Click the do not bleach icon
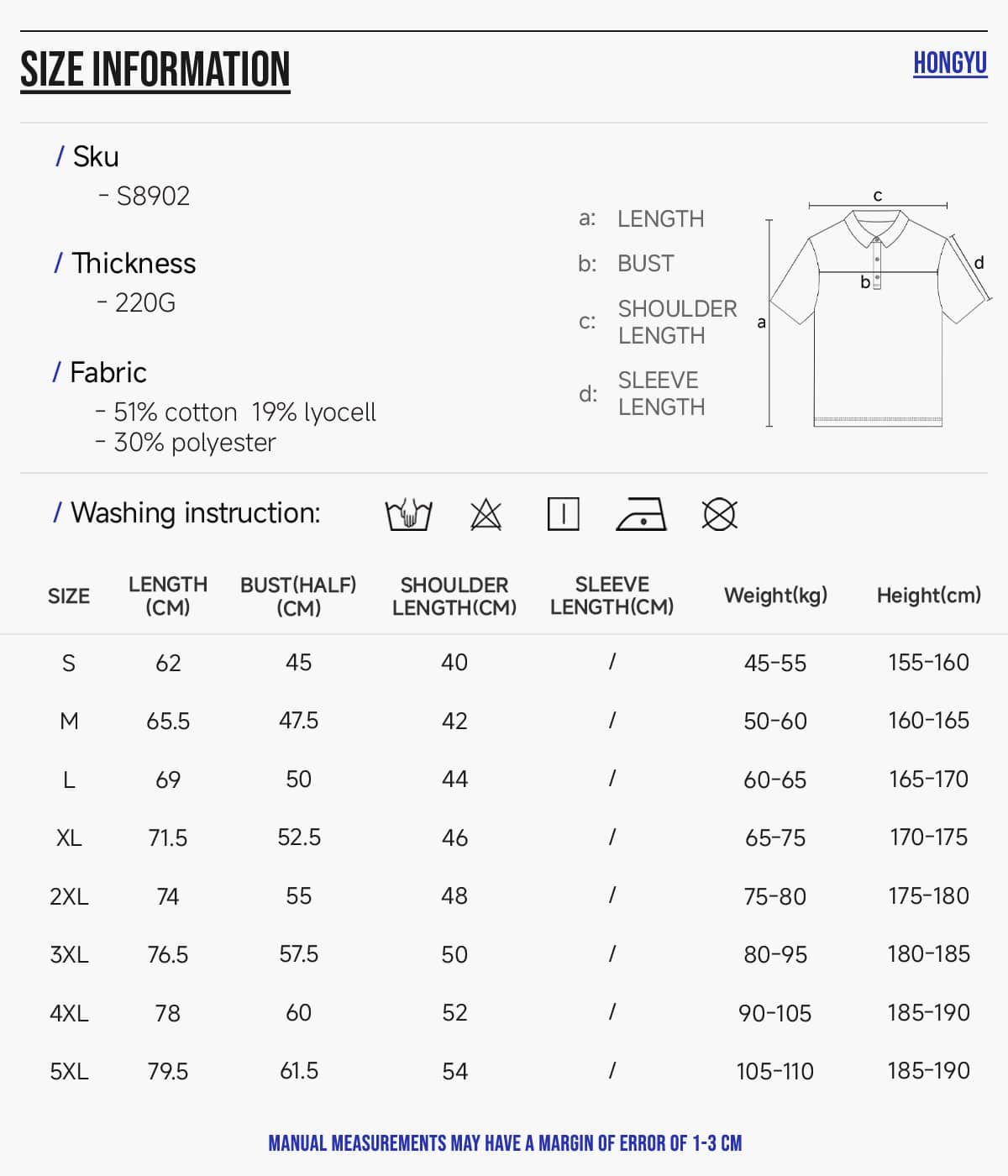This screenshot has height=1176, width=1008. coord(486,514)
